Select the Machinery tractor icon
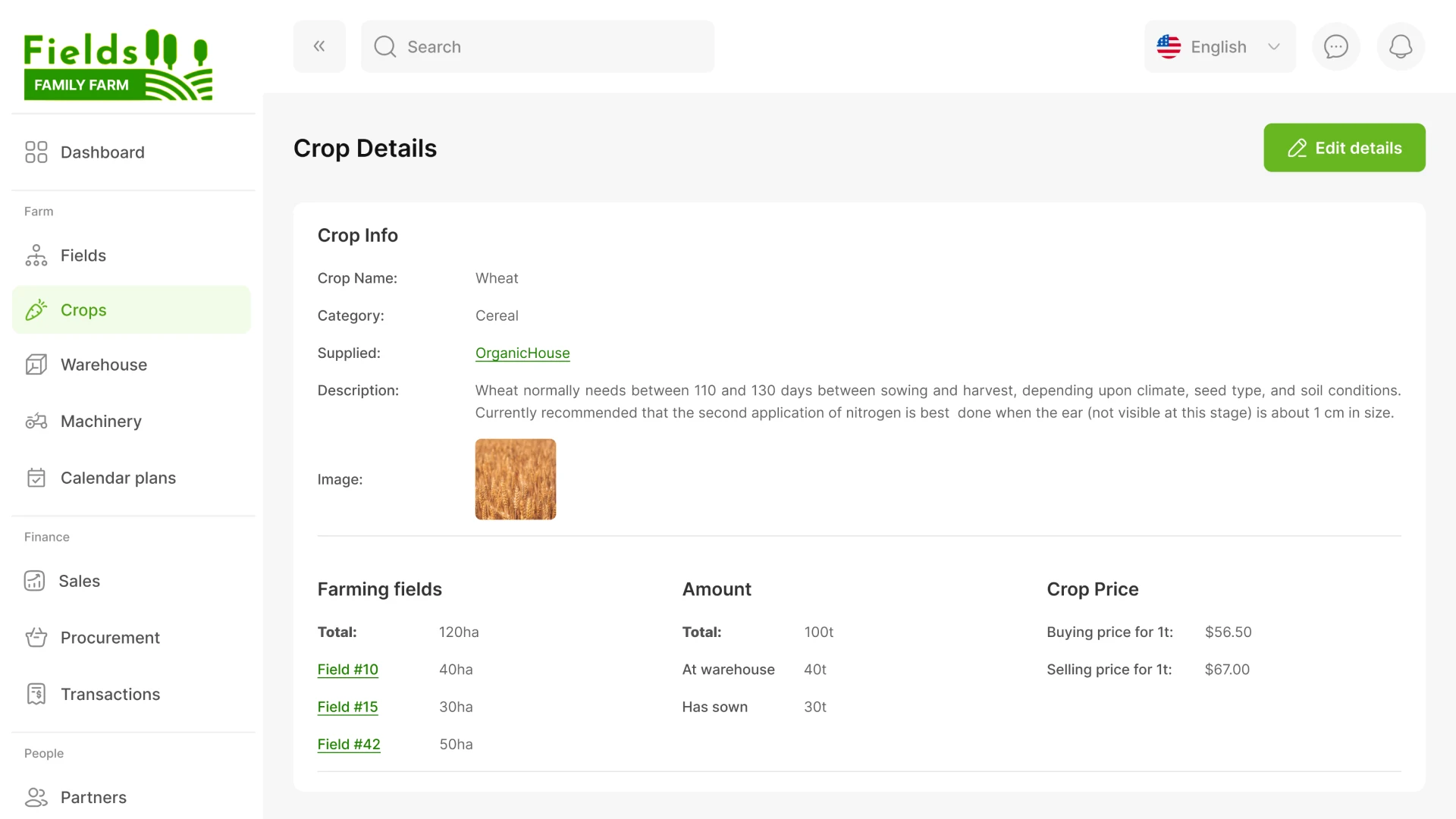This screenshot has height=819, width=1456. (x=36, y=421)
